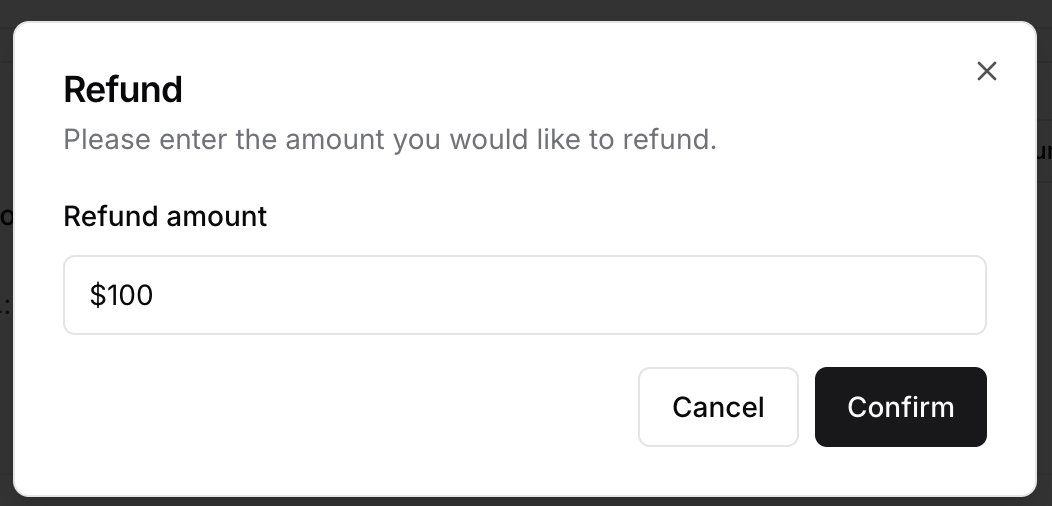
Task: Click the Refund amount input field
Action: pos(524,295)
